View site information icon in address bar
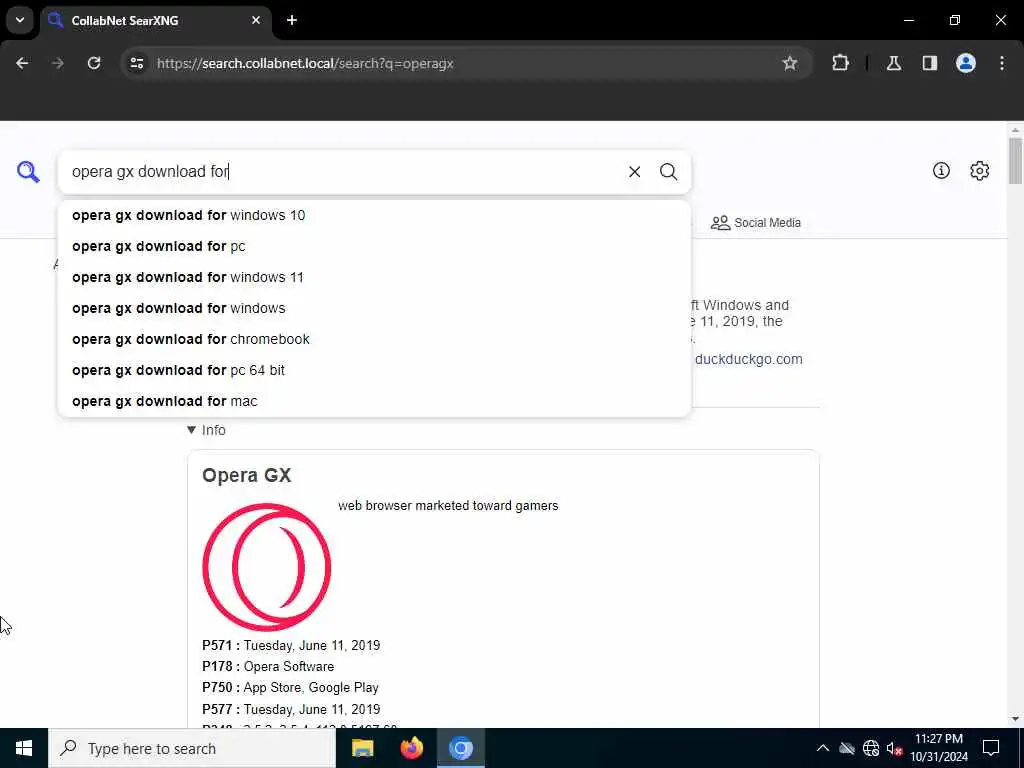 coord(136,63)
